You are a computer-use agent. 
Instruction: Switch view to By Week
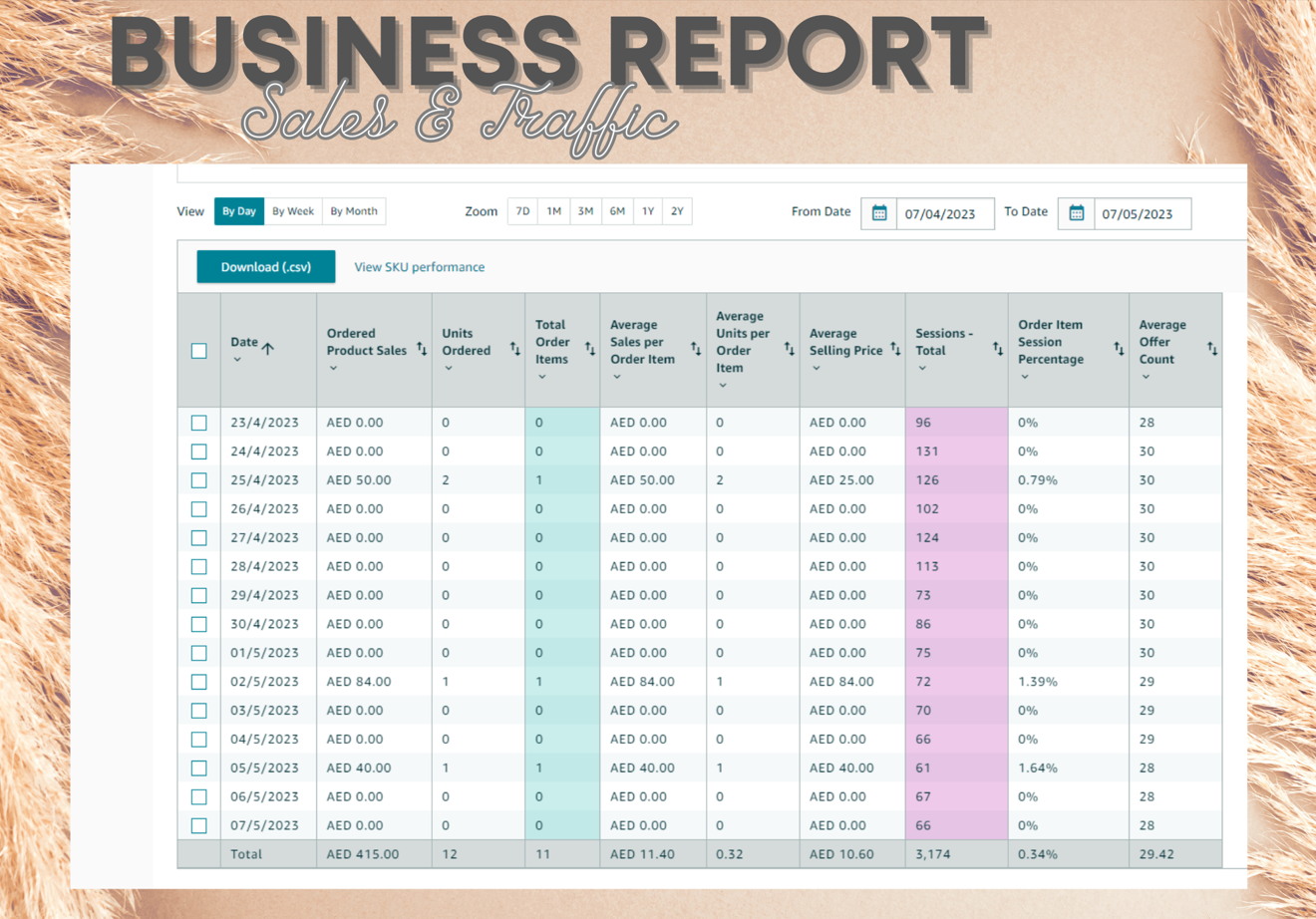pyautogui.click(x=293, y=211)
